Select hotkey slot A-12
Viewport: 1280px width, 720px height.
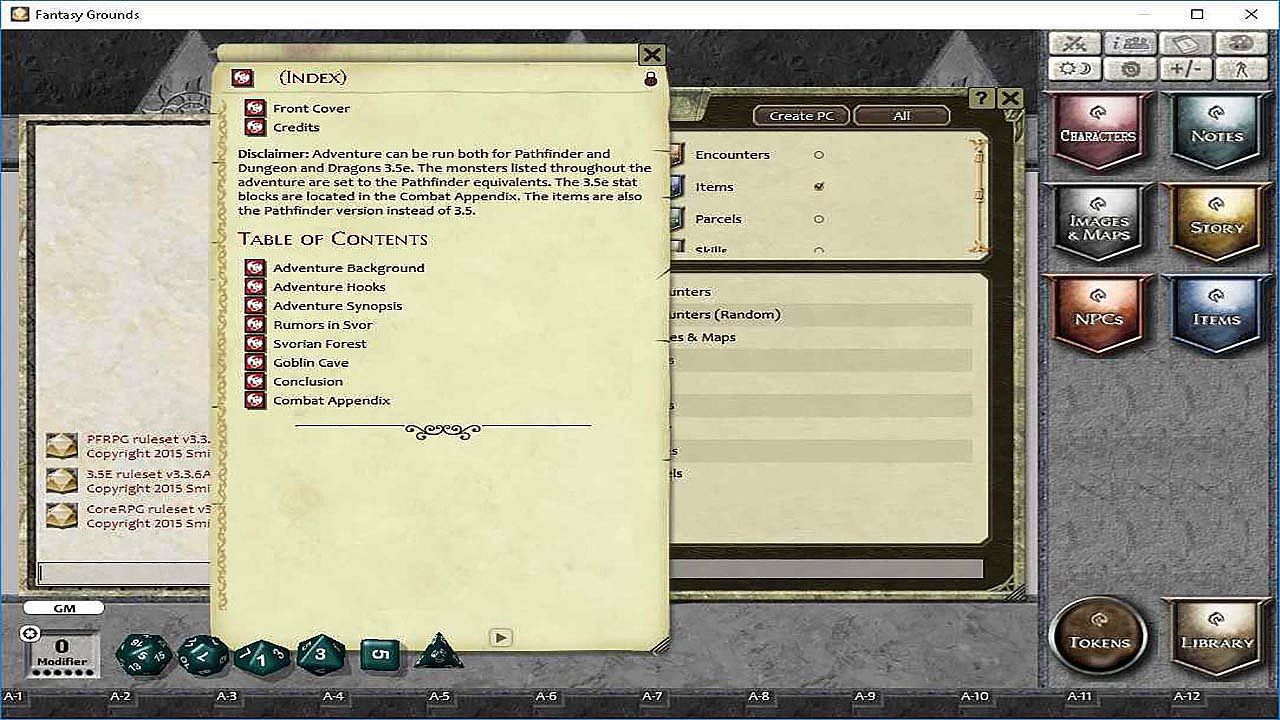click(1186, 696)
